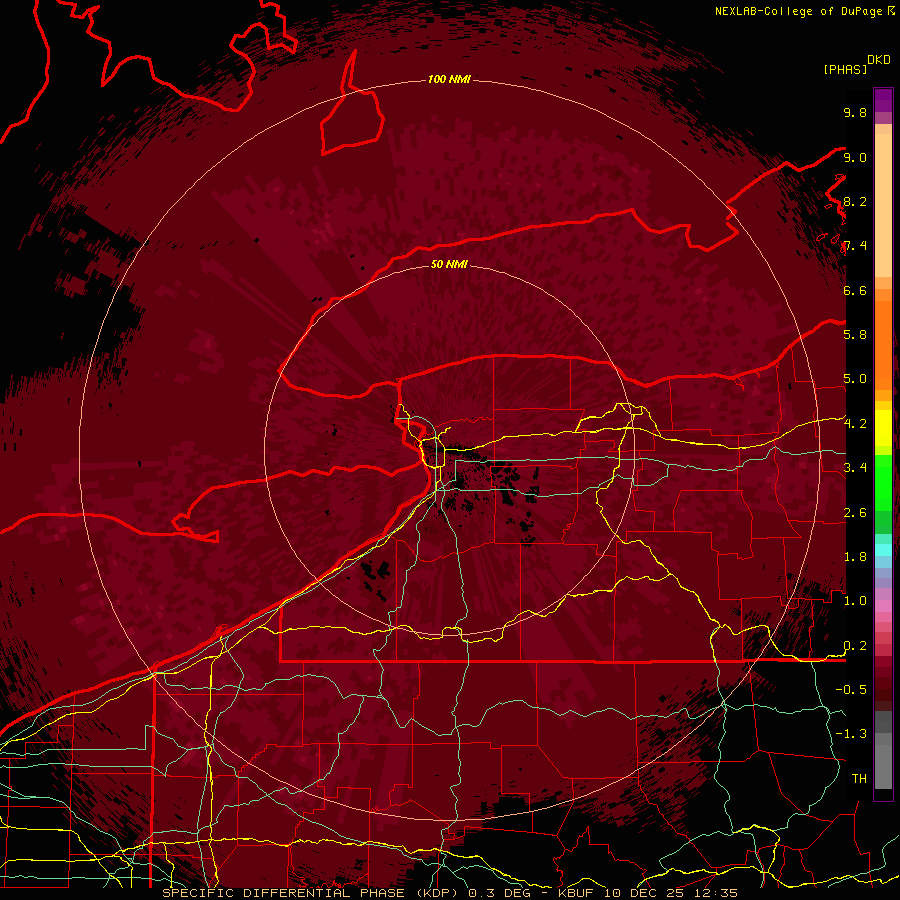Click the 4.2 scale value
Image resolution: width=900 pixels, height=900 pixels.
coord(855,424)
